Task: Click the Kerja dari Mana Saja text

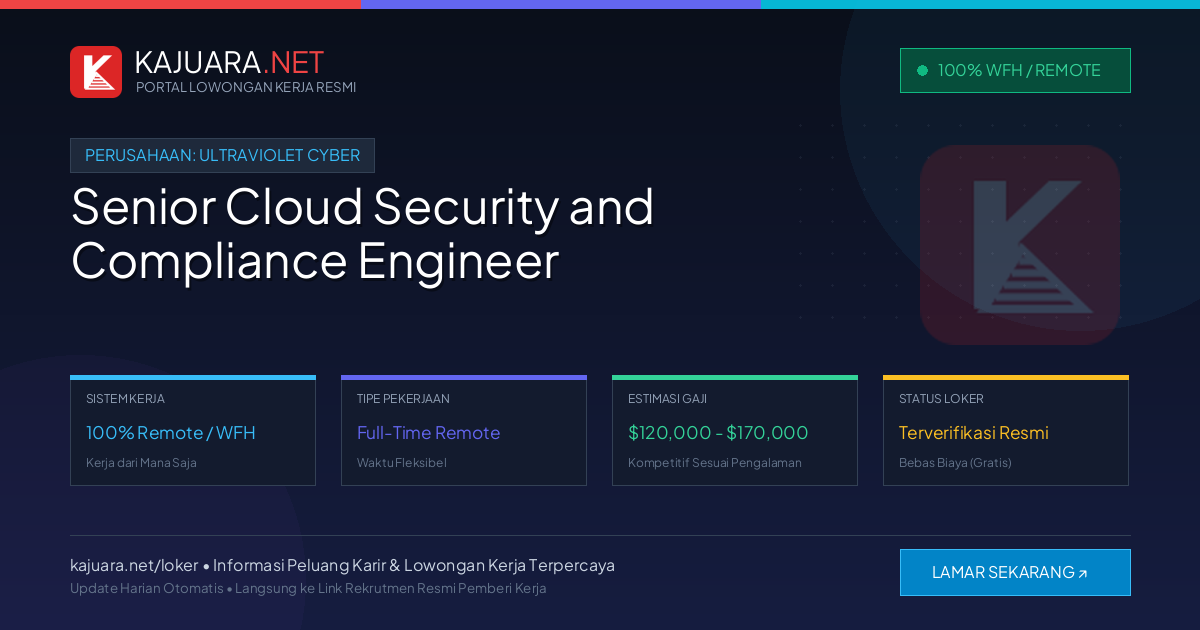Action: pyautogui.click(x=141, y=463)
